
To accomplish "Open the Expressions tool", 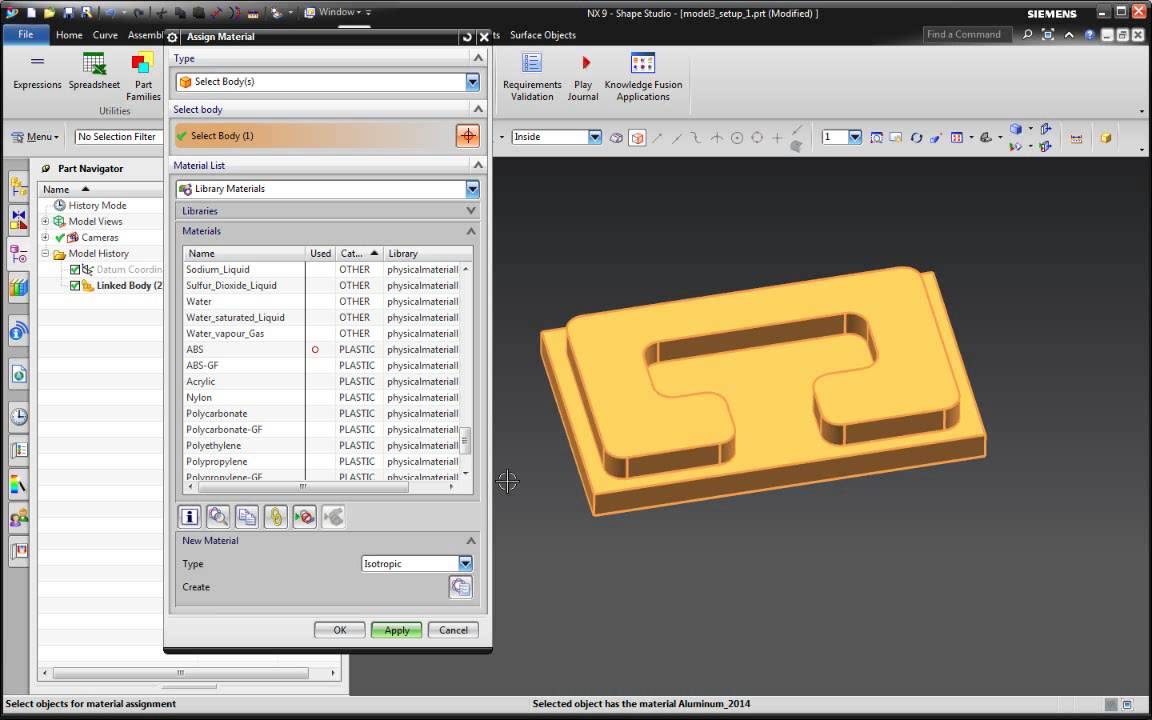I will click(x=37, y=71).
